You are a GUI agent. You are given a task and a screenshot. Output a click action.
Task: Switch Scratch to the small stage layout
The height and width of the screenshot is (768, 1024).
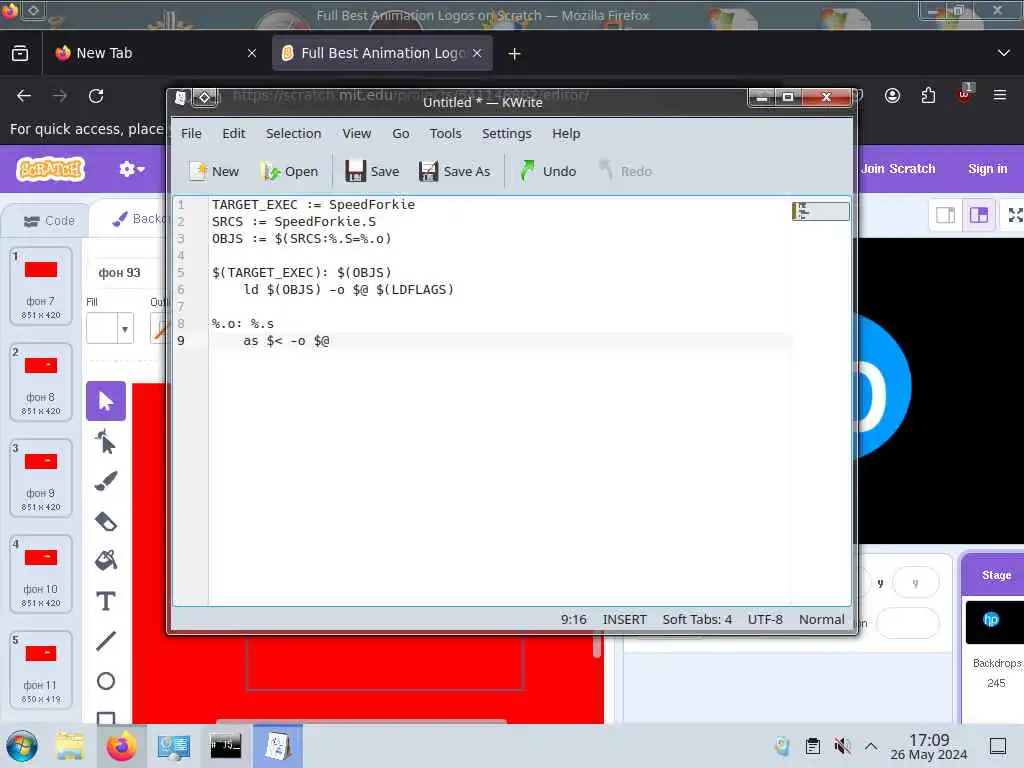pos(945,215)
